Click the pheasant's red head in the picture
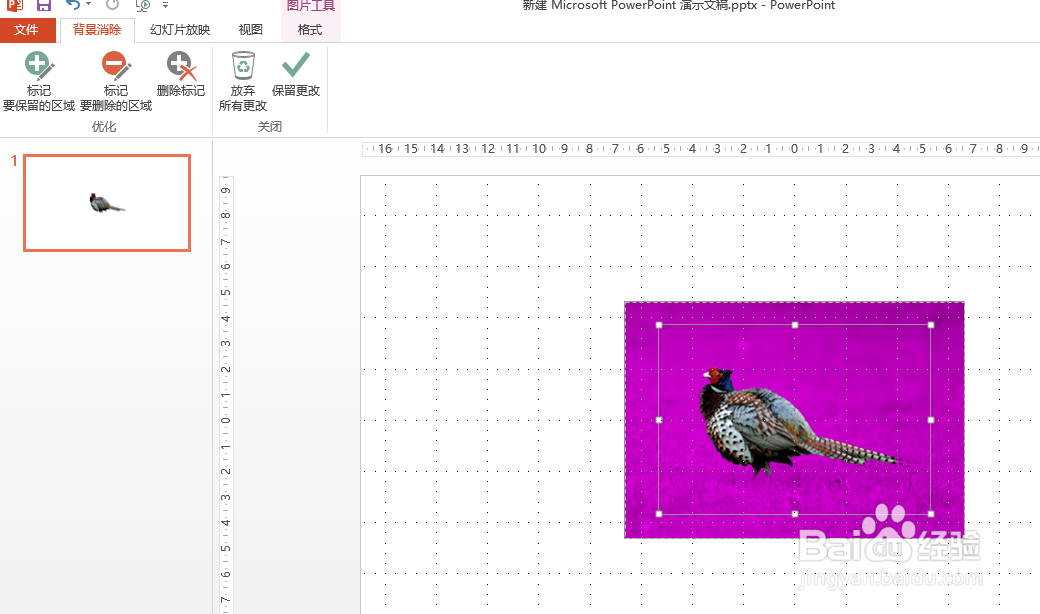The width and height of the screenshot is (1040, 614). 715,376
